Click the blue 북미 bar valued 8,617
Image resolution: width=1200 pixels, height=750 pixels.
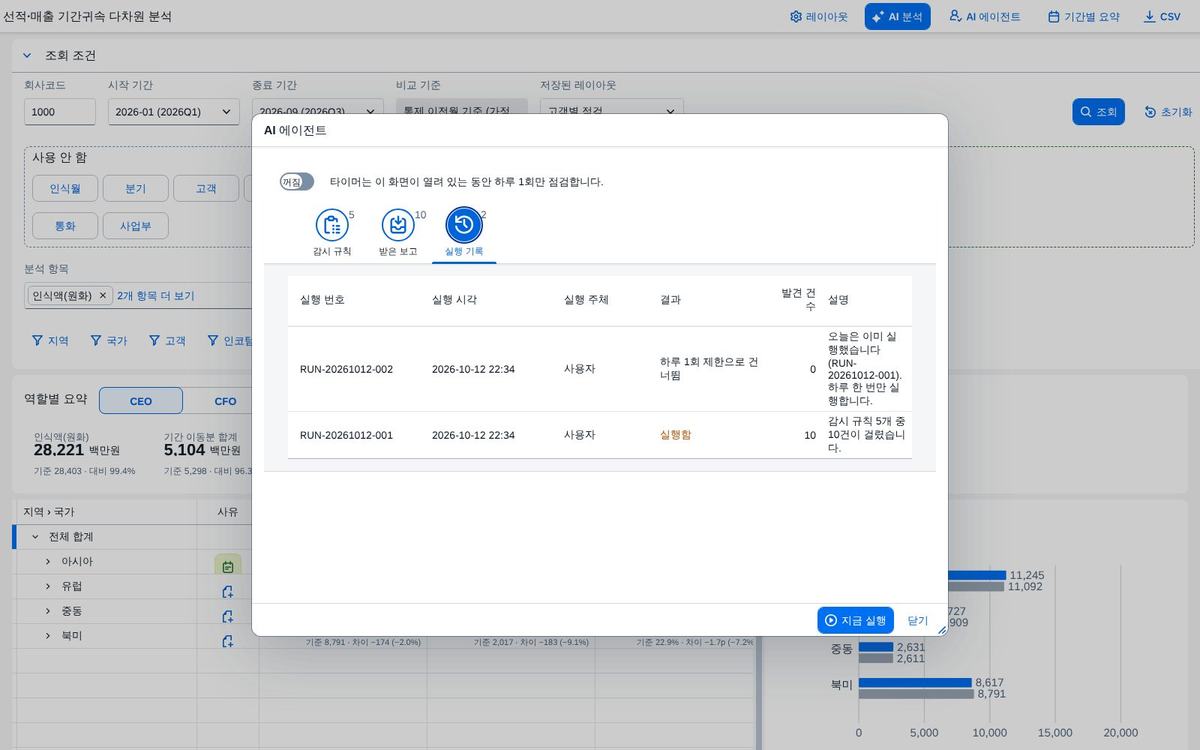point(915,683)
